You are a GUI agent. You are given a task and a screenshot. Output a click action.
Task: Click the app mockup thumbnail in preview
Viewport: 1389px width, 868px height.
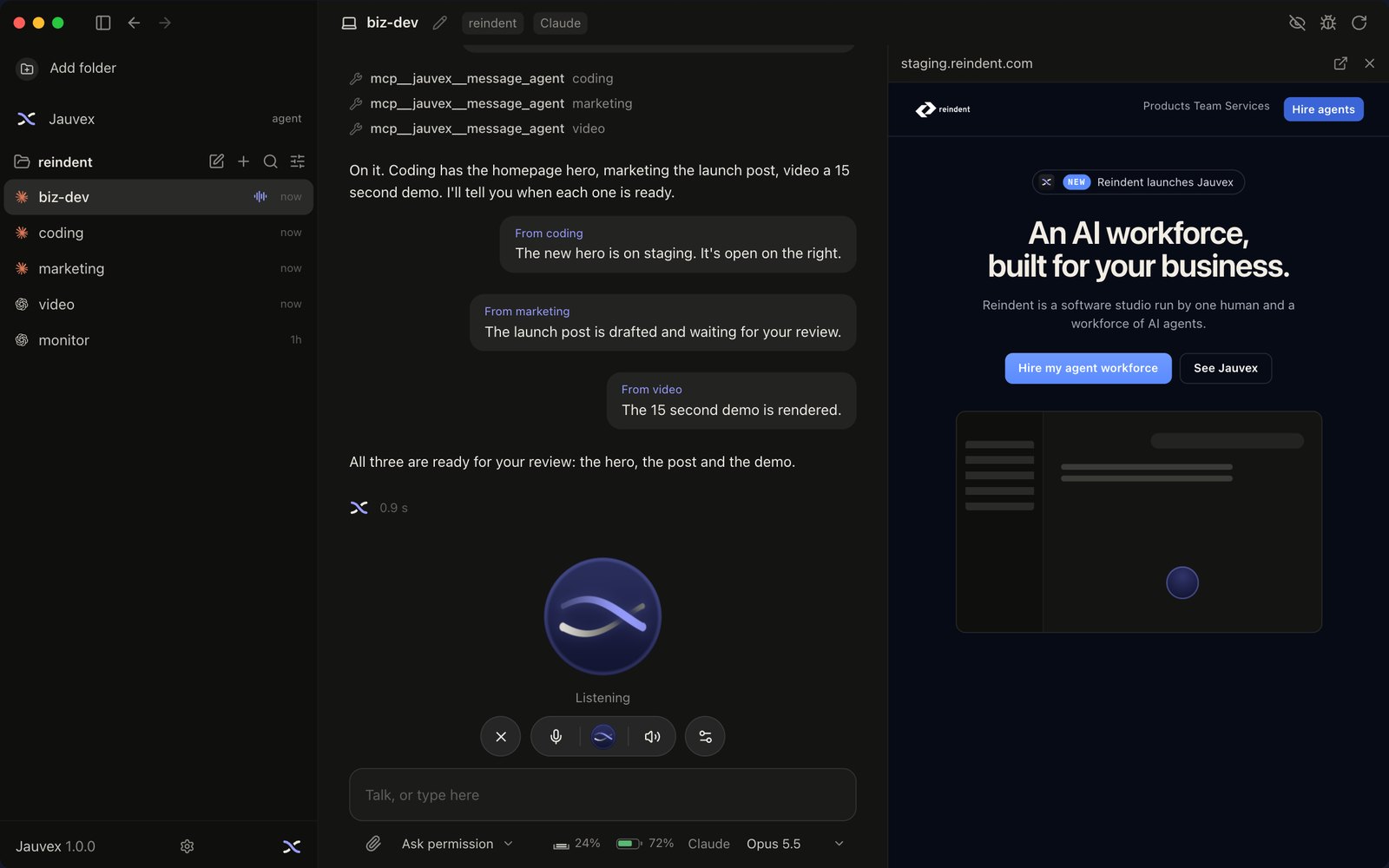[x=1138, y=522]
